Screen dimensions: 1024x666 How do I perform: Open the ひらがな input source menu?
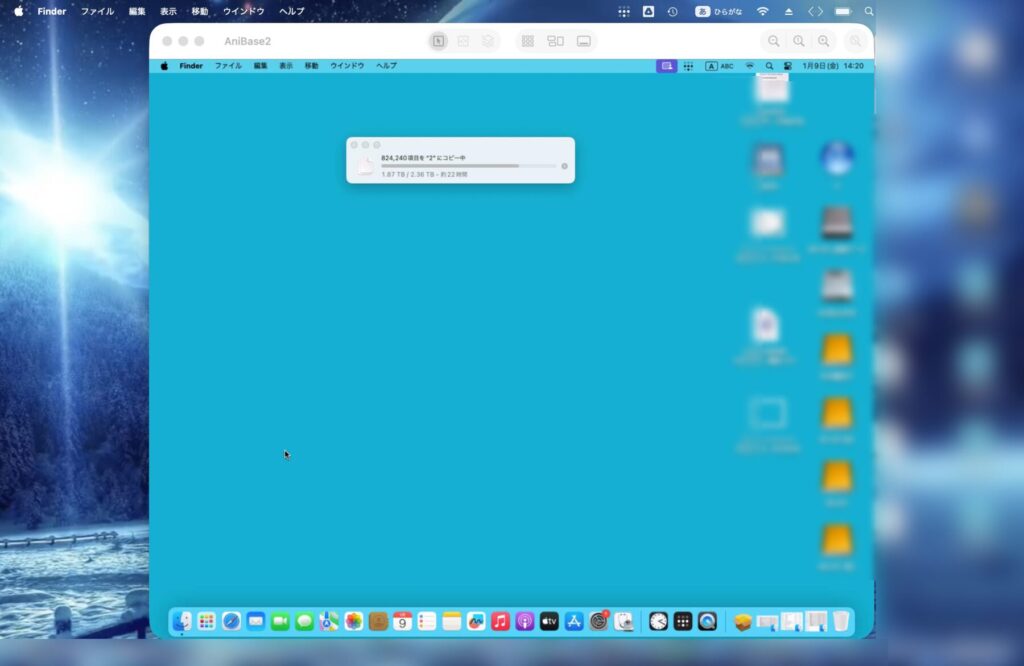719,11
